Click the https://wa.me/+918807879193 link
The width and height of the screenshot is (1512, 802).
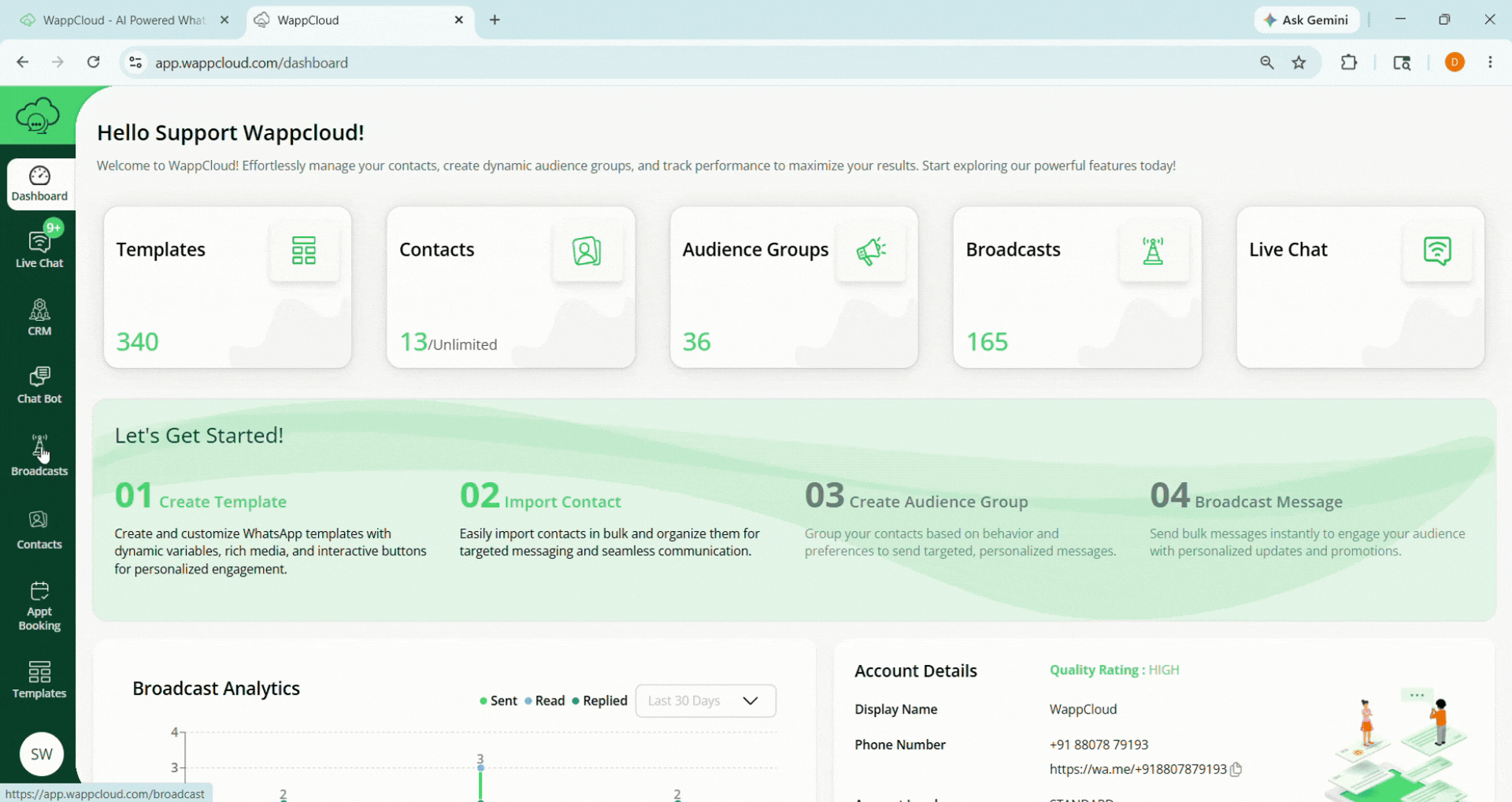click(1138, 769)
